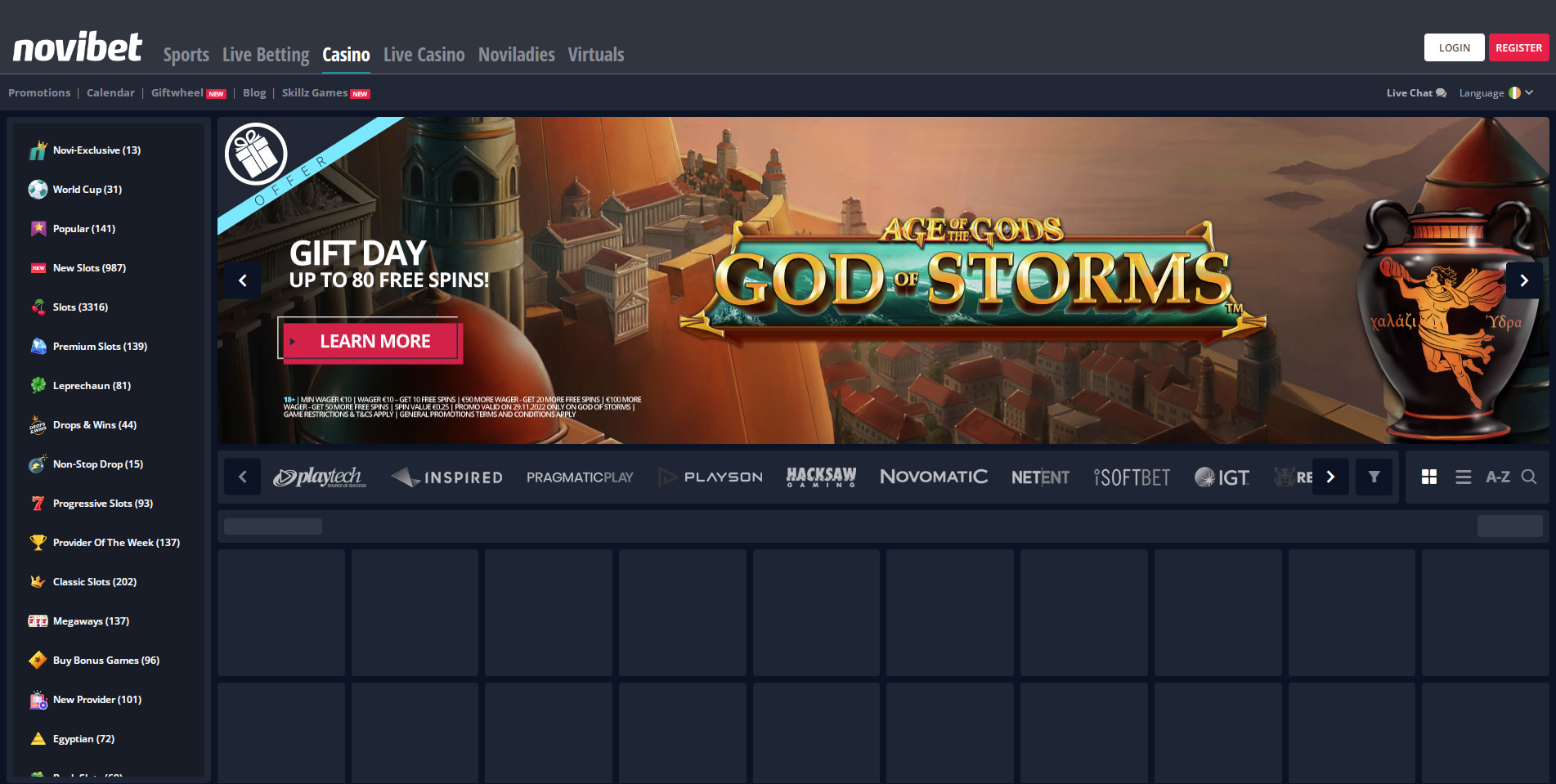1556x784 pixels.
Task: Open the Language dropdown
Action: [x=1495, y=93]
